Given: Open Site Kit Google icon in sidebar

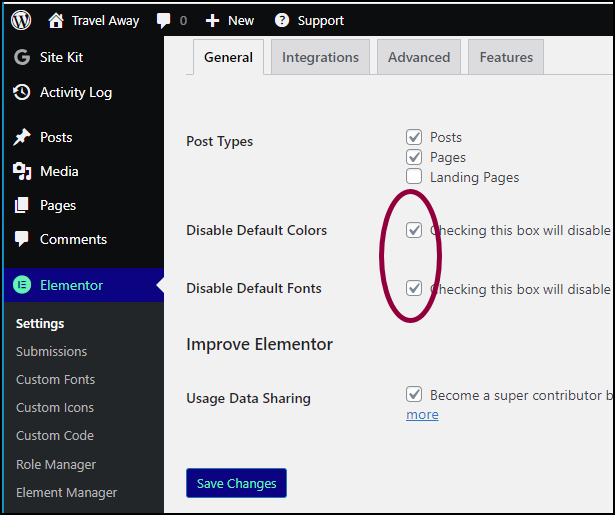Looking at the screenshot, I should click(x=22, y=57).
